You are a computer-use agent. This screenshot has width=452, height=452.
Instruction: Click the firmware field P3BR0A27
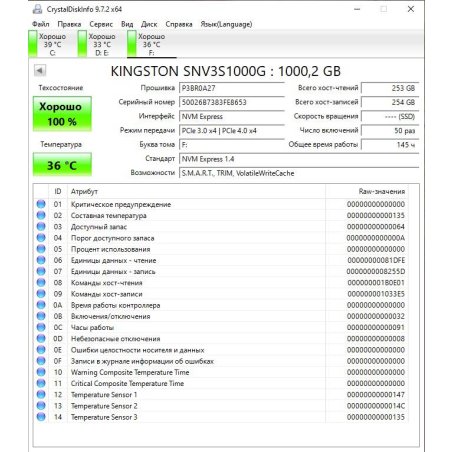(232, 88)
